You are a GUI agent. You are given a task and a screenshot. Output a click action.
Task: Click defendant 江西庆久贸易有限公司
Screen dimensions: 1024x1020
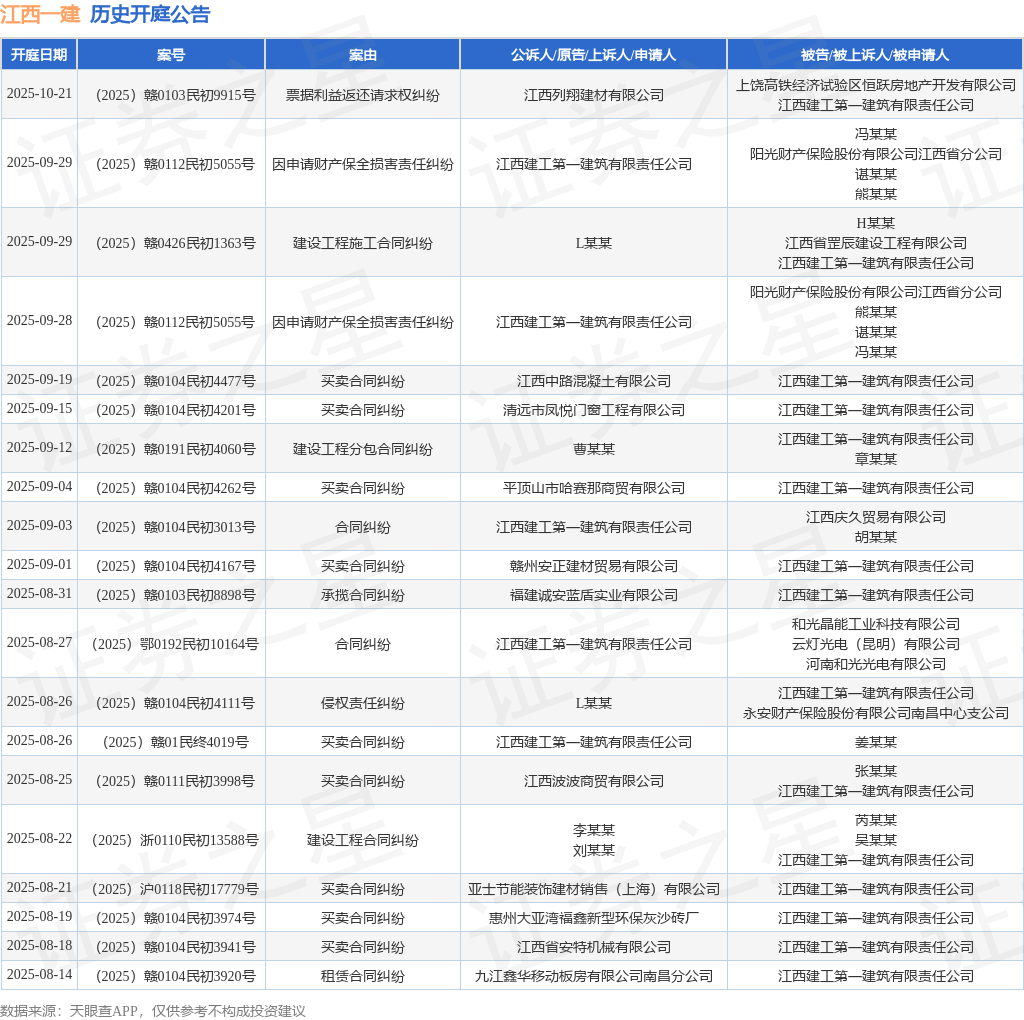(x=876, y=517)
